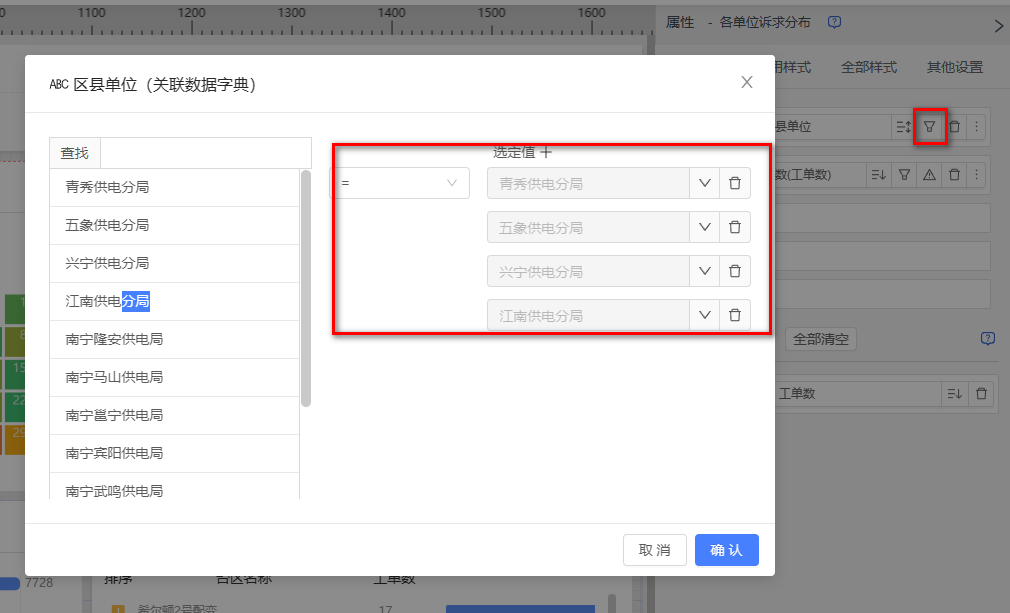Remove the 兴宁供电分局 selected value row
Viewport: 1010px width, 613px height.
(735, 272)
